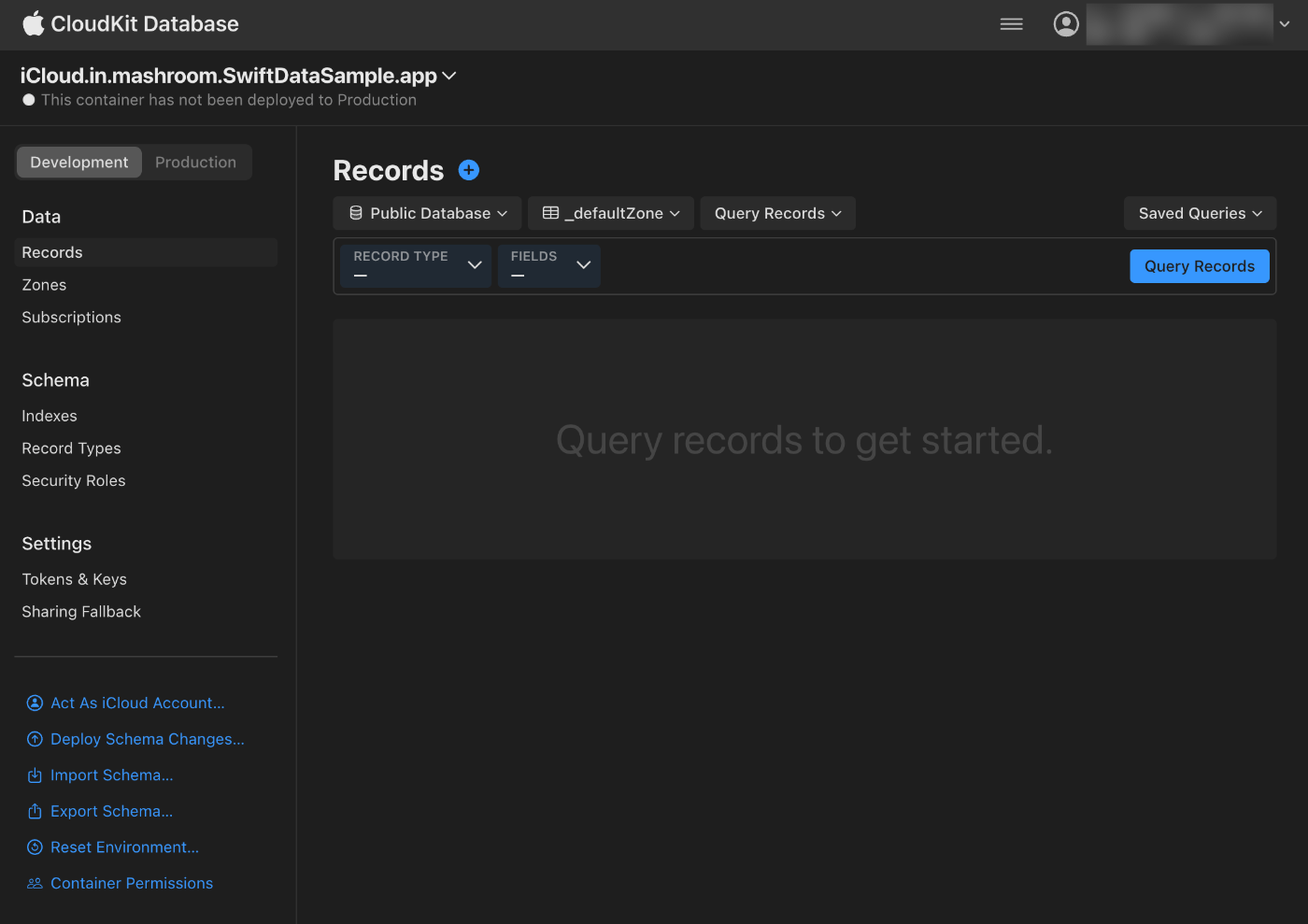Viewport: 1308px width, 924px height.
Task: Click the Deploy Schema Changes upload icon
Action: 35,739
